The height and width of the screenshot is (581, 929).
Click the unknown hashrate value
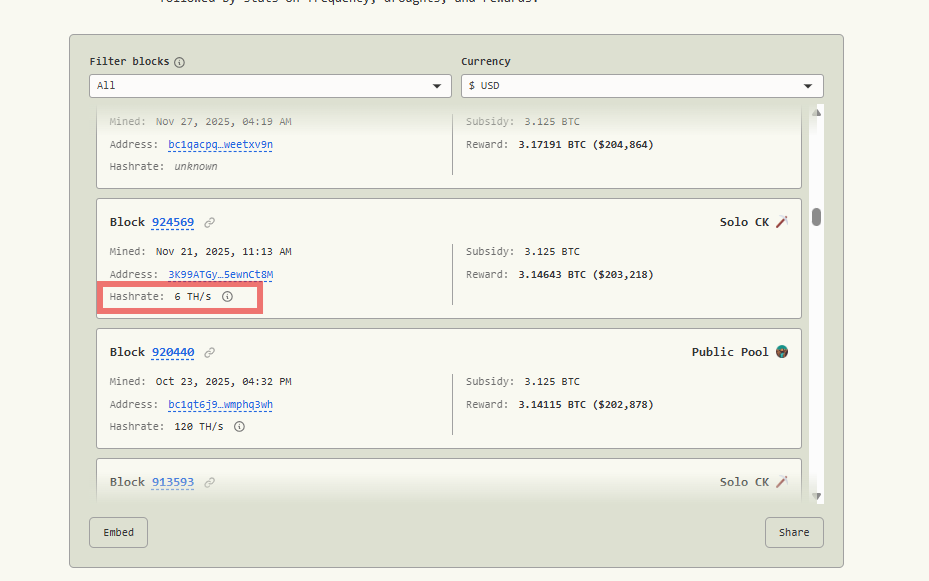(196, 166)
